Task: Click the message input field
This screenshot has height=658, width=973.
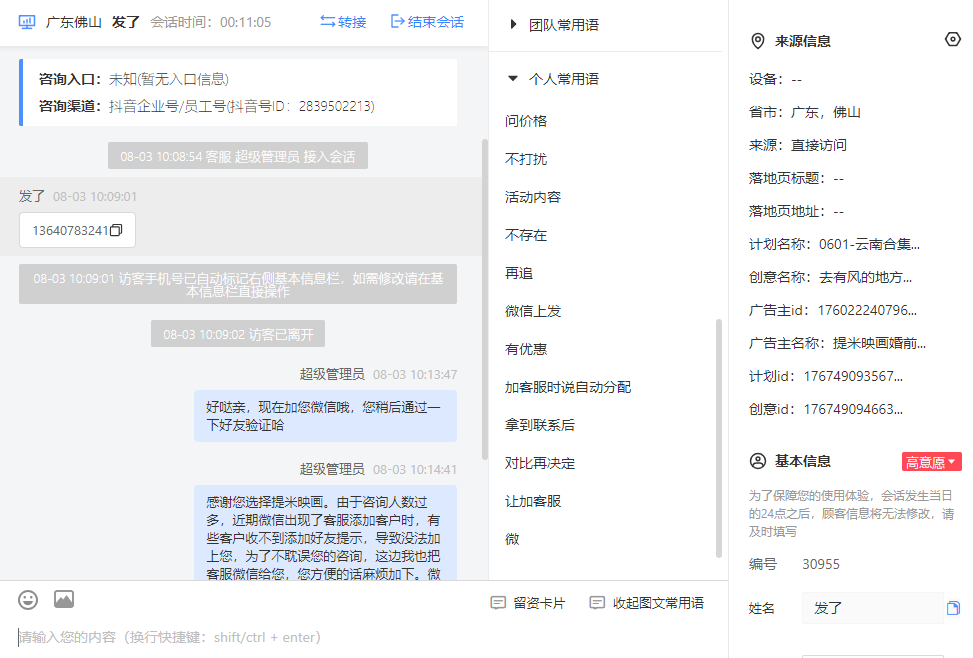Action: point(364,638)
